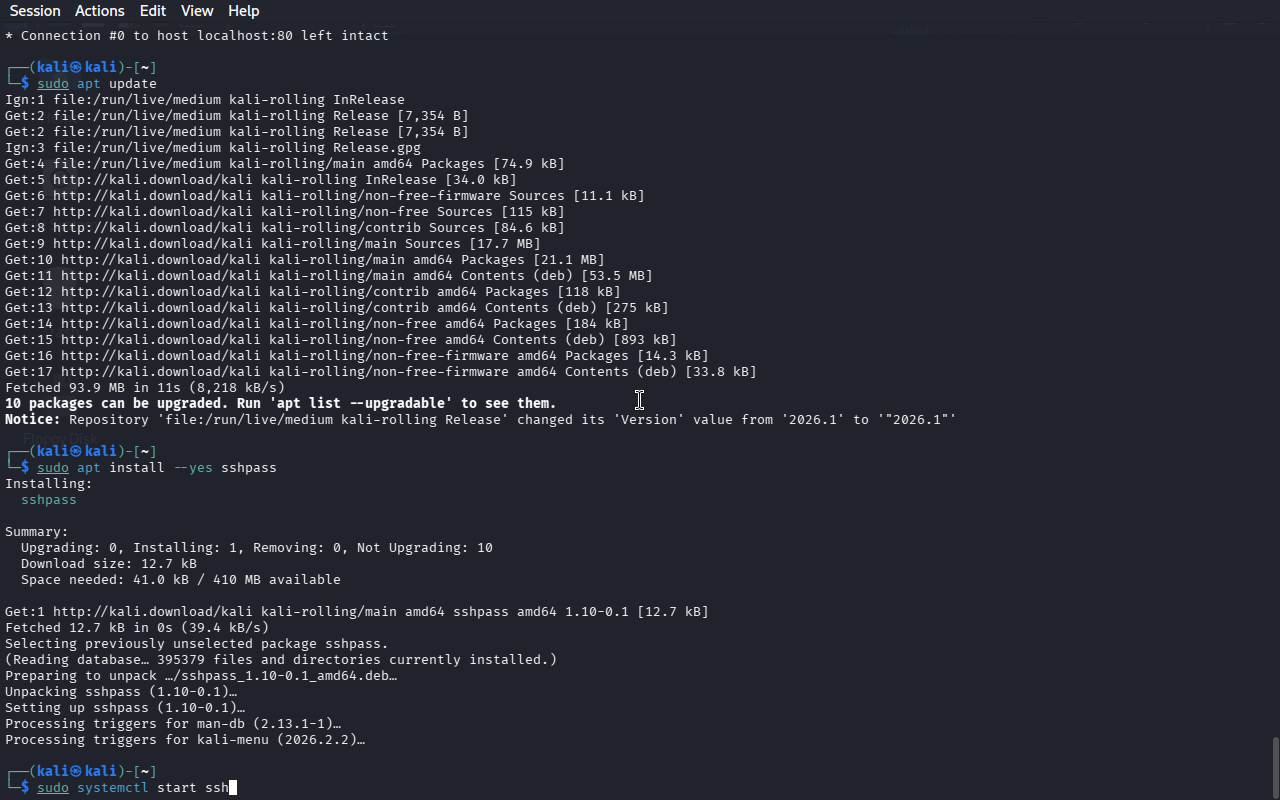The height and width of the screenshot is (800, 1280).
Task: Open the Session menu
Action: [35, 11]
